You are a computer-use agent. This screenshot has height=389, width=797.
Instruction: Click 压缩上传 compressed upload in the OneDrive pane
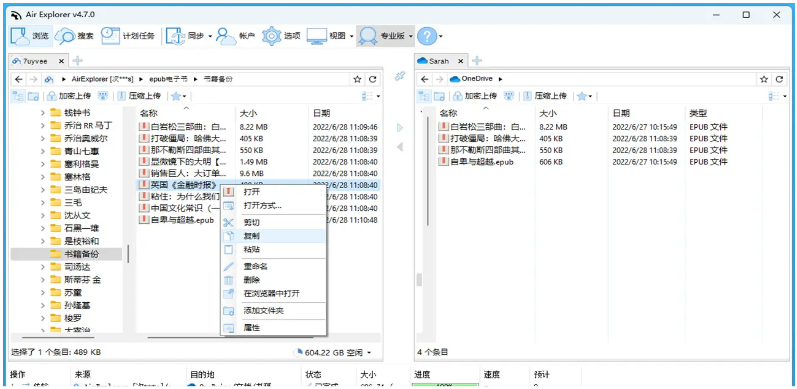coord(545,96)
